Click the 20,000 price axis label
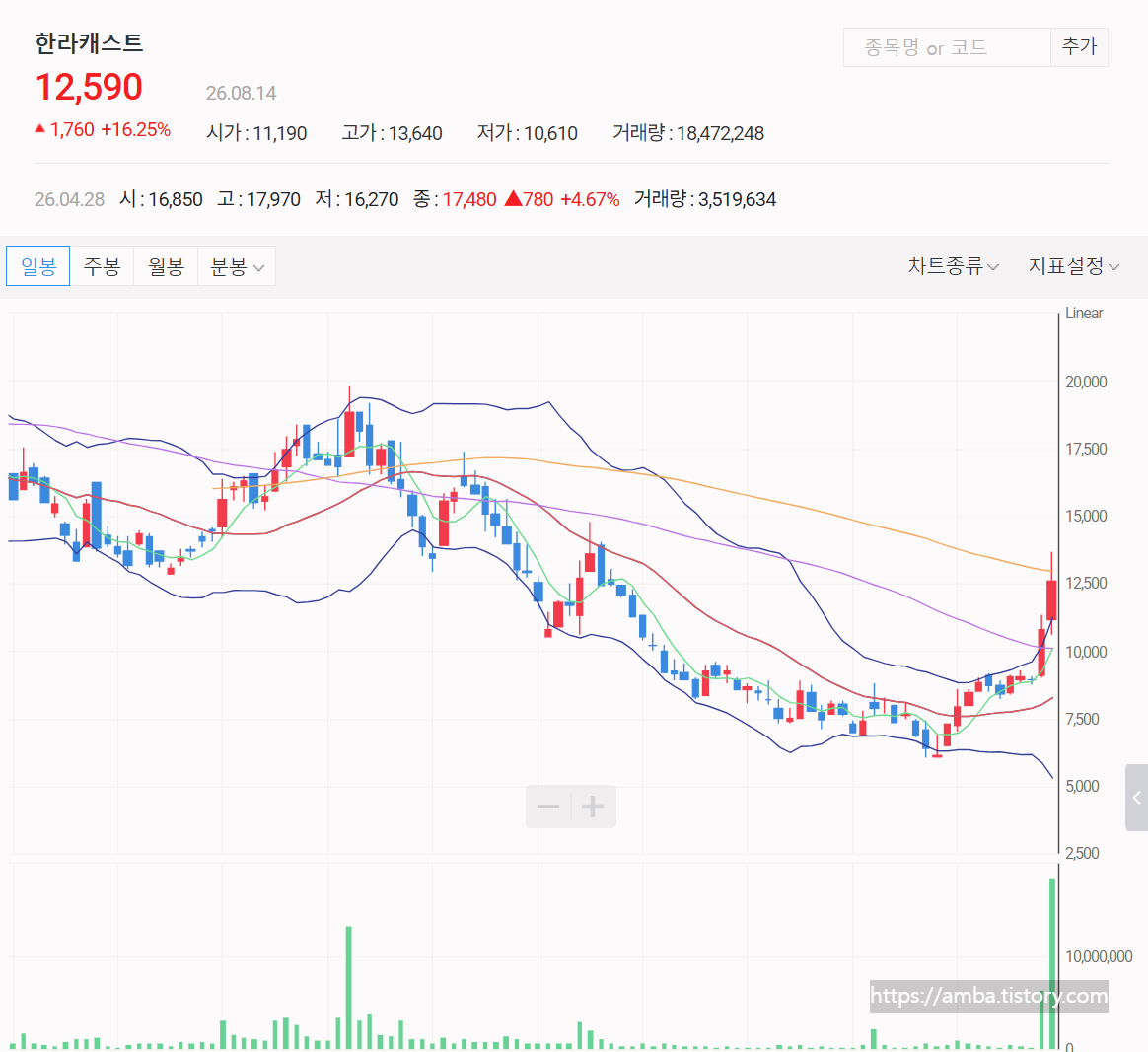Viewport: 1148px width, 1052px height. click(x=1086, y=382)
